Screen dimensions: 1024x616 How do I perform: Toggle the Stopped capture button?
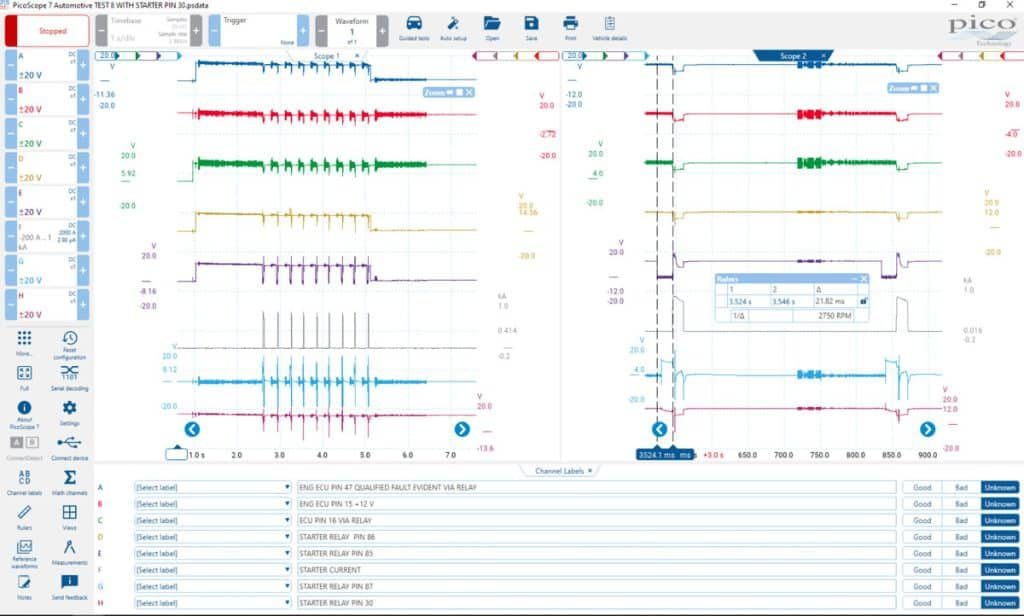(47, 31)
